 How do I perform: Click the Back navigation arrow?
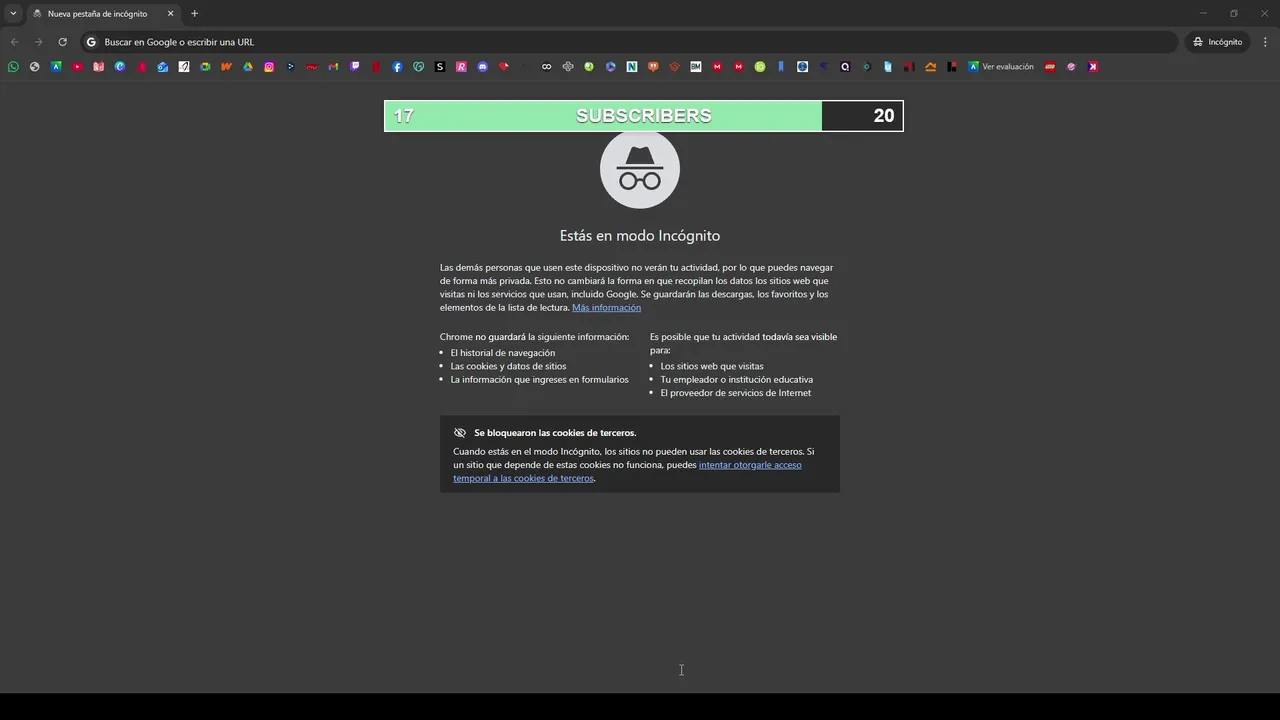14,42
